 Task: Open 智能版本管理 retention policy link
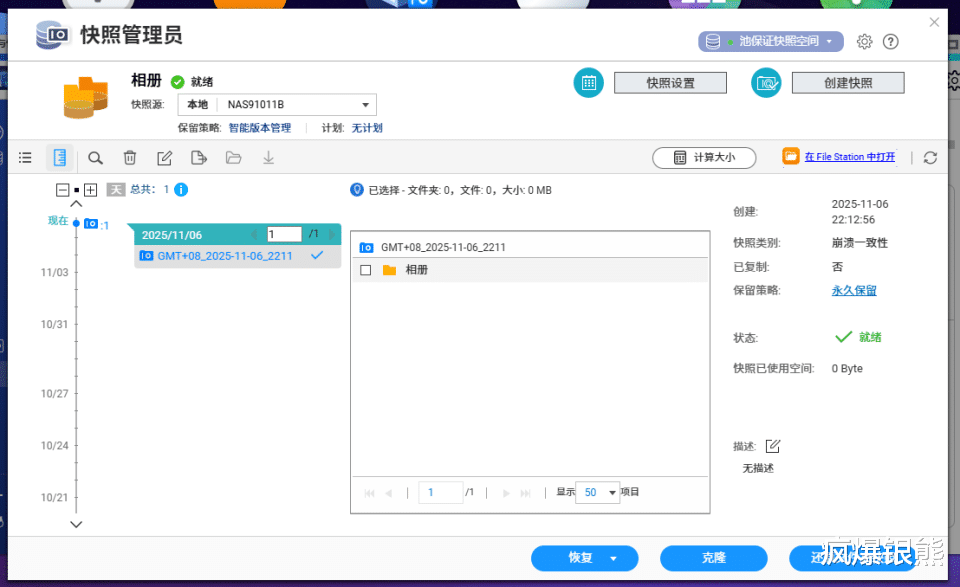tap(260, 128)
